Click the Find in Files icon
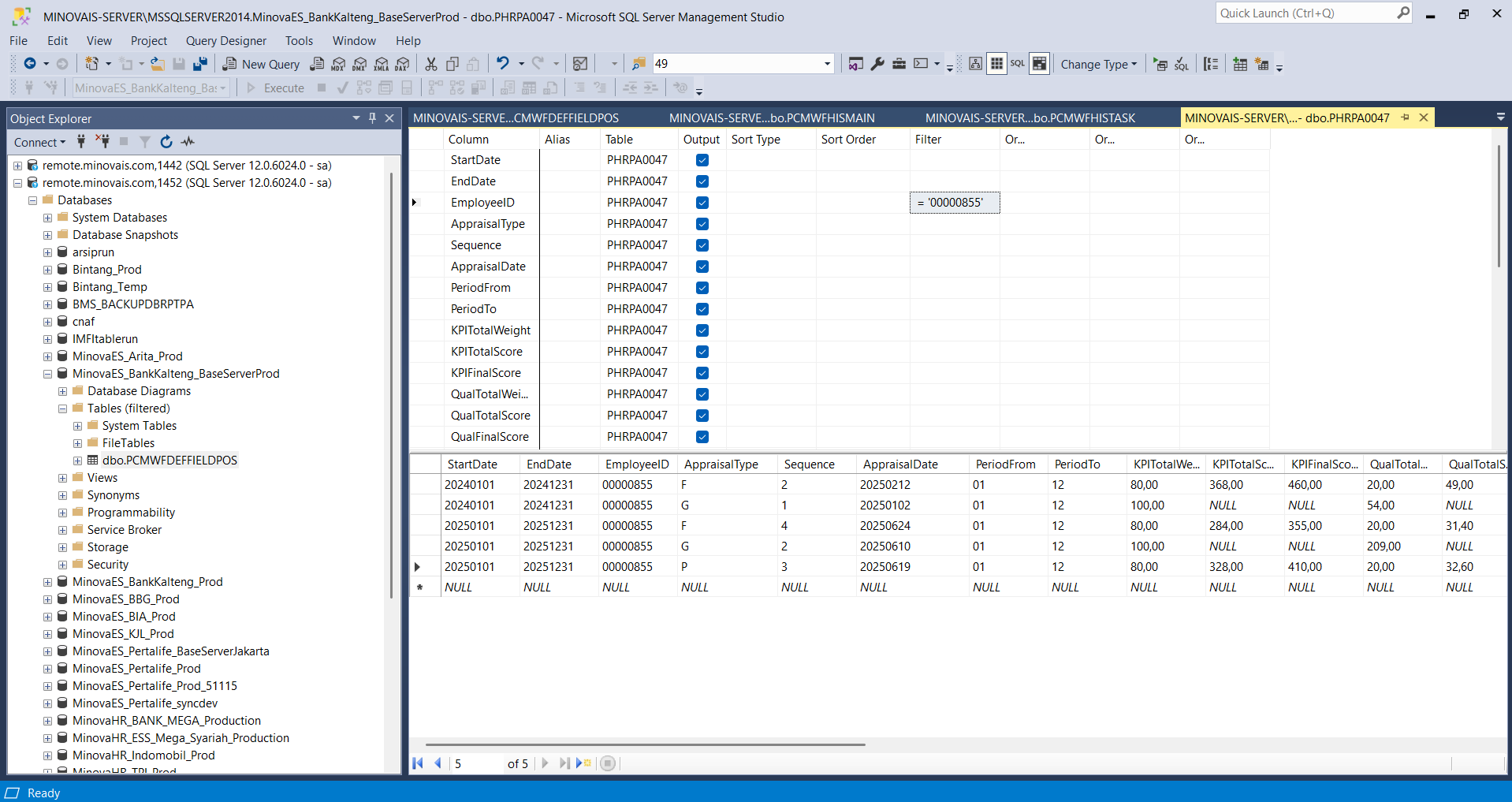This screenshot has width=1512, height=802. (x=639, y=64)
